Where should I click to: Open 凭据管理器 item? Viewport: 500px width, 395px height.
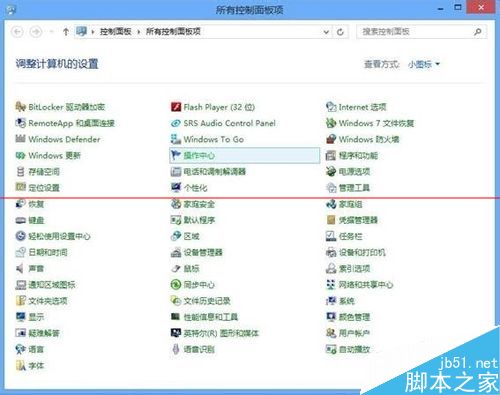(352, 220)
